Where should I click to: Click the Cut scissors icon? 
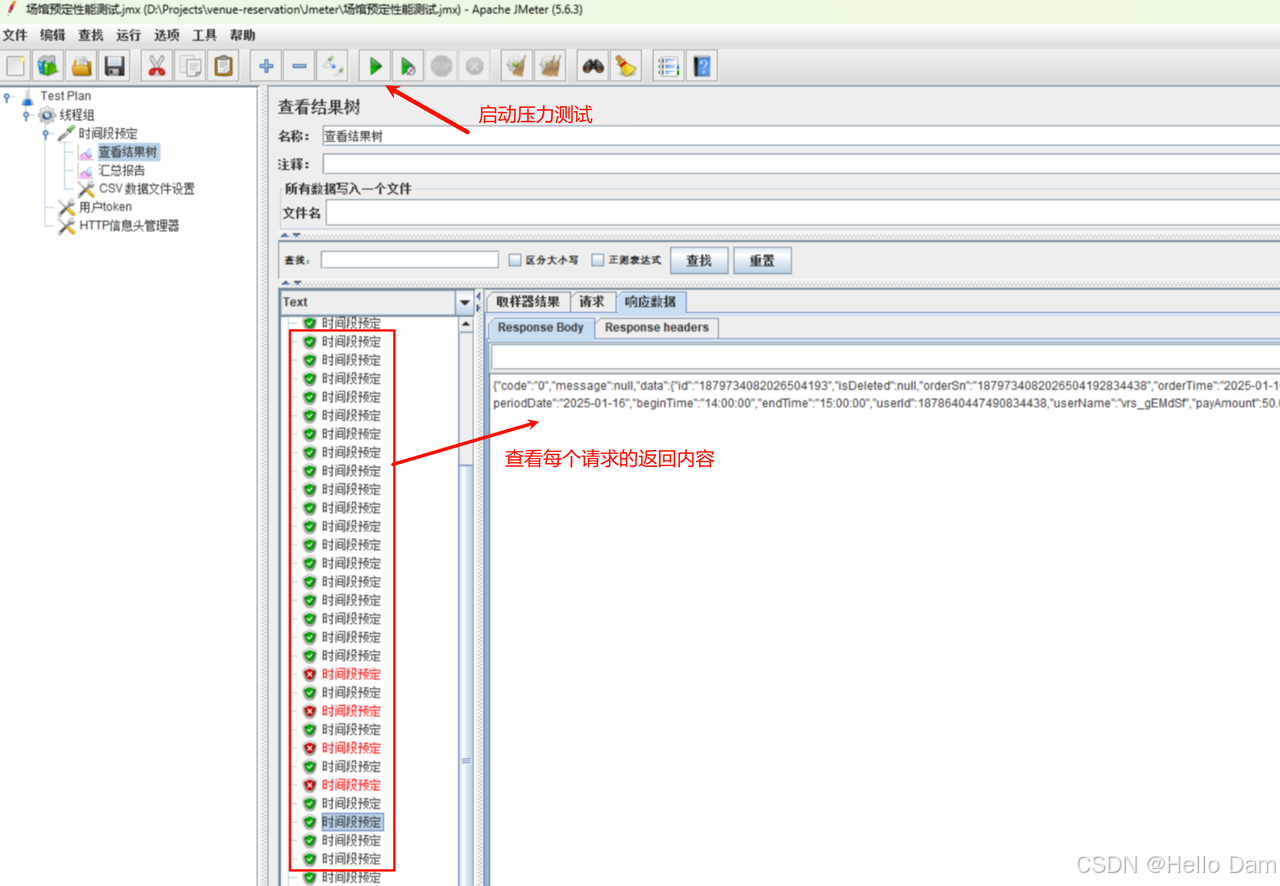(156, 66)
